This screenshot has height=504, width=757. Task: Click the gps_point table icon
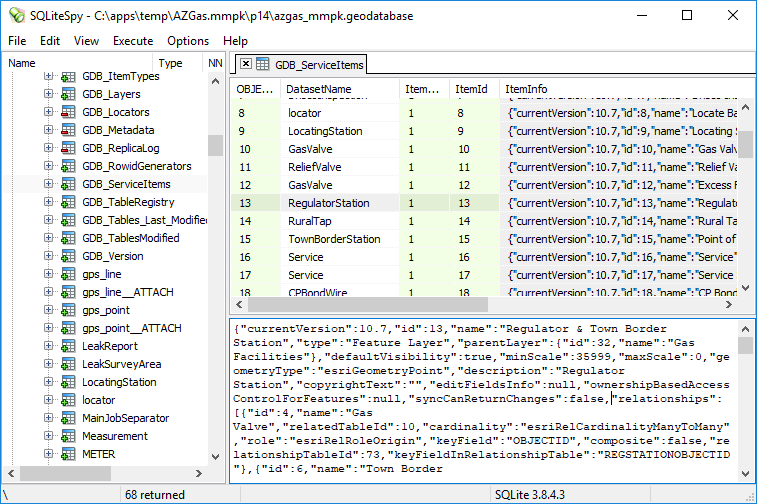(68, 310)
